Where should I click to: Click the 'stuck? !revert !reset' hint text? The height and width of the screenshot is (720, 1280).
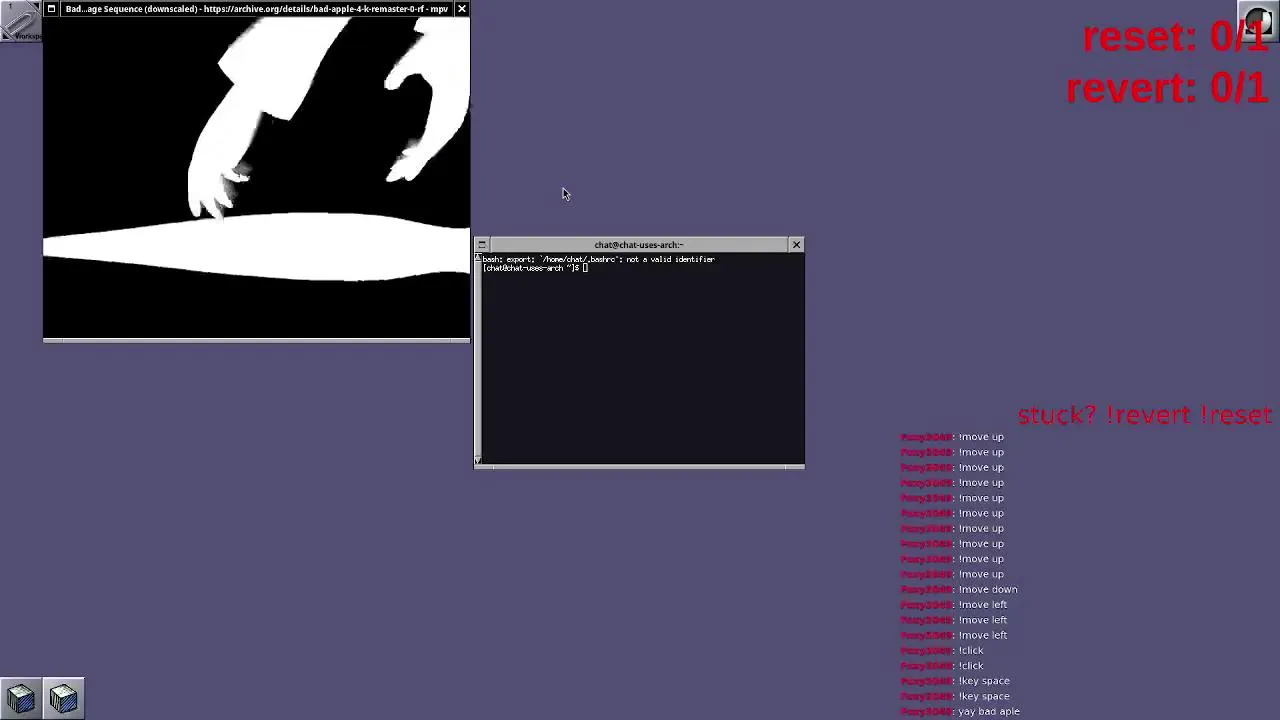(1144, 415)
